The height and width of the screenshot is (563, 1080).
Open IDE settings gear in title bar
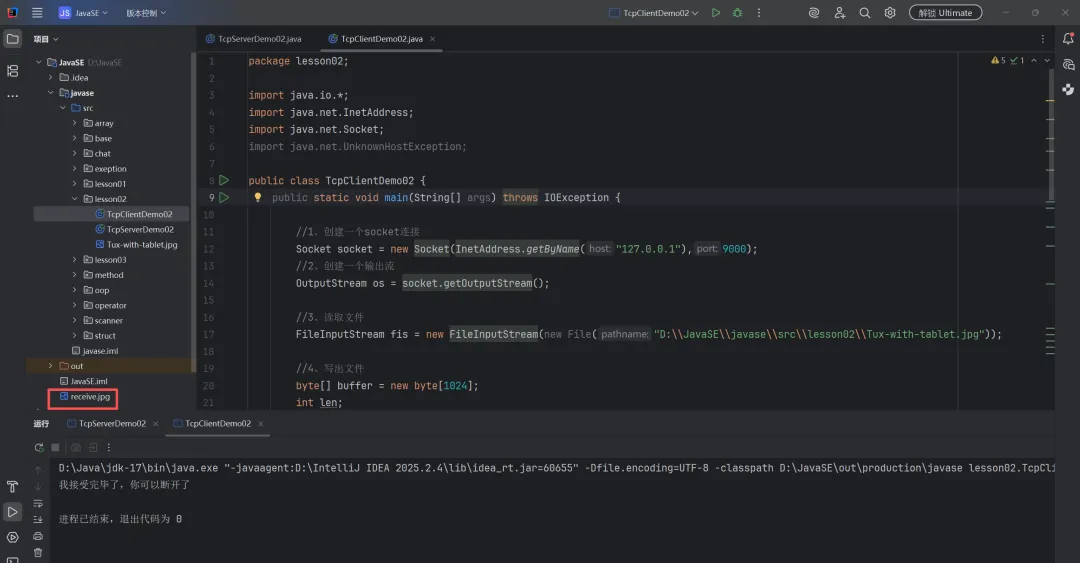[889, 13]
